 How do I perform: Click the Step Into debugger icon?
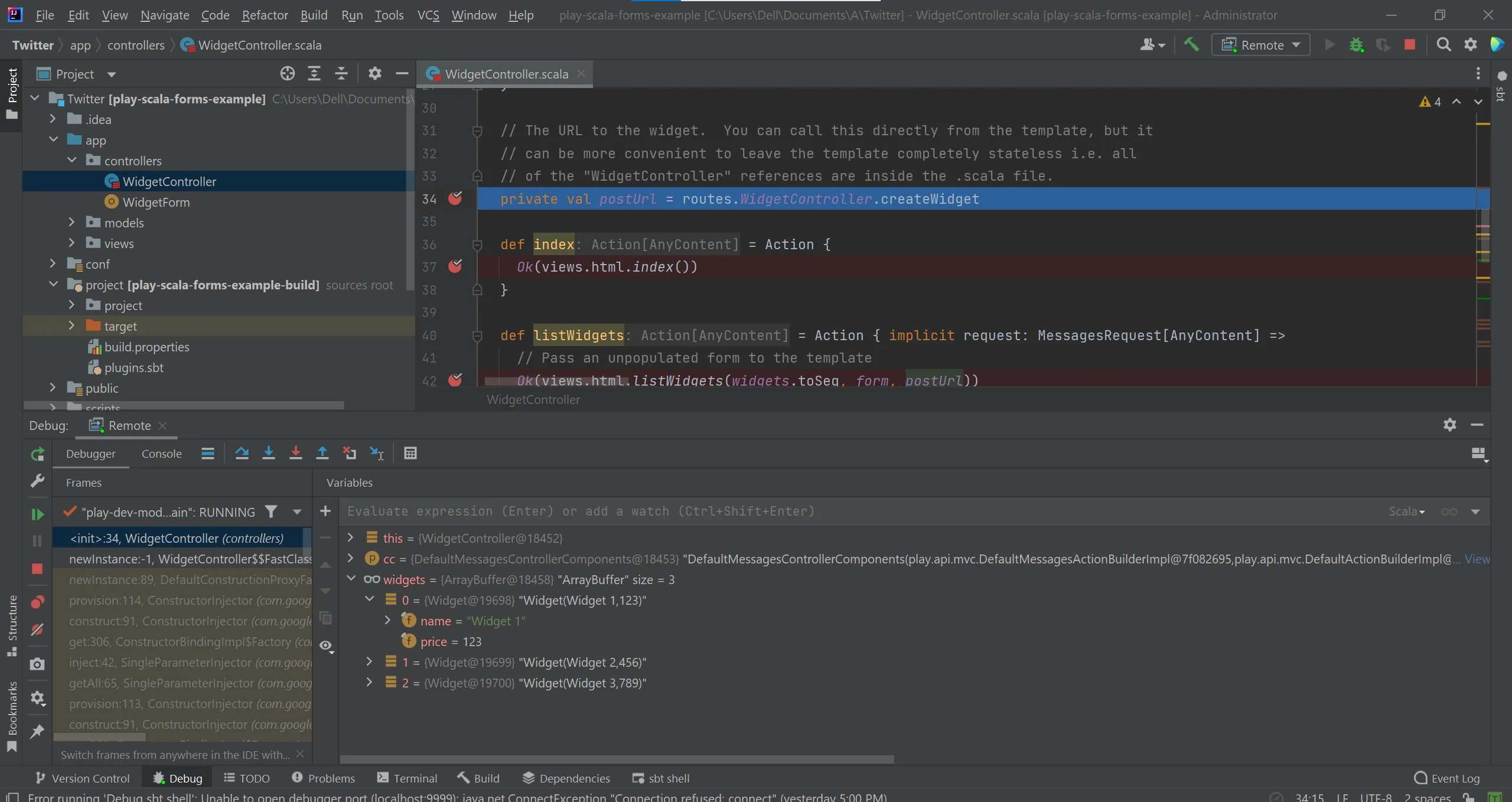[x=269, y=453]
